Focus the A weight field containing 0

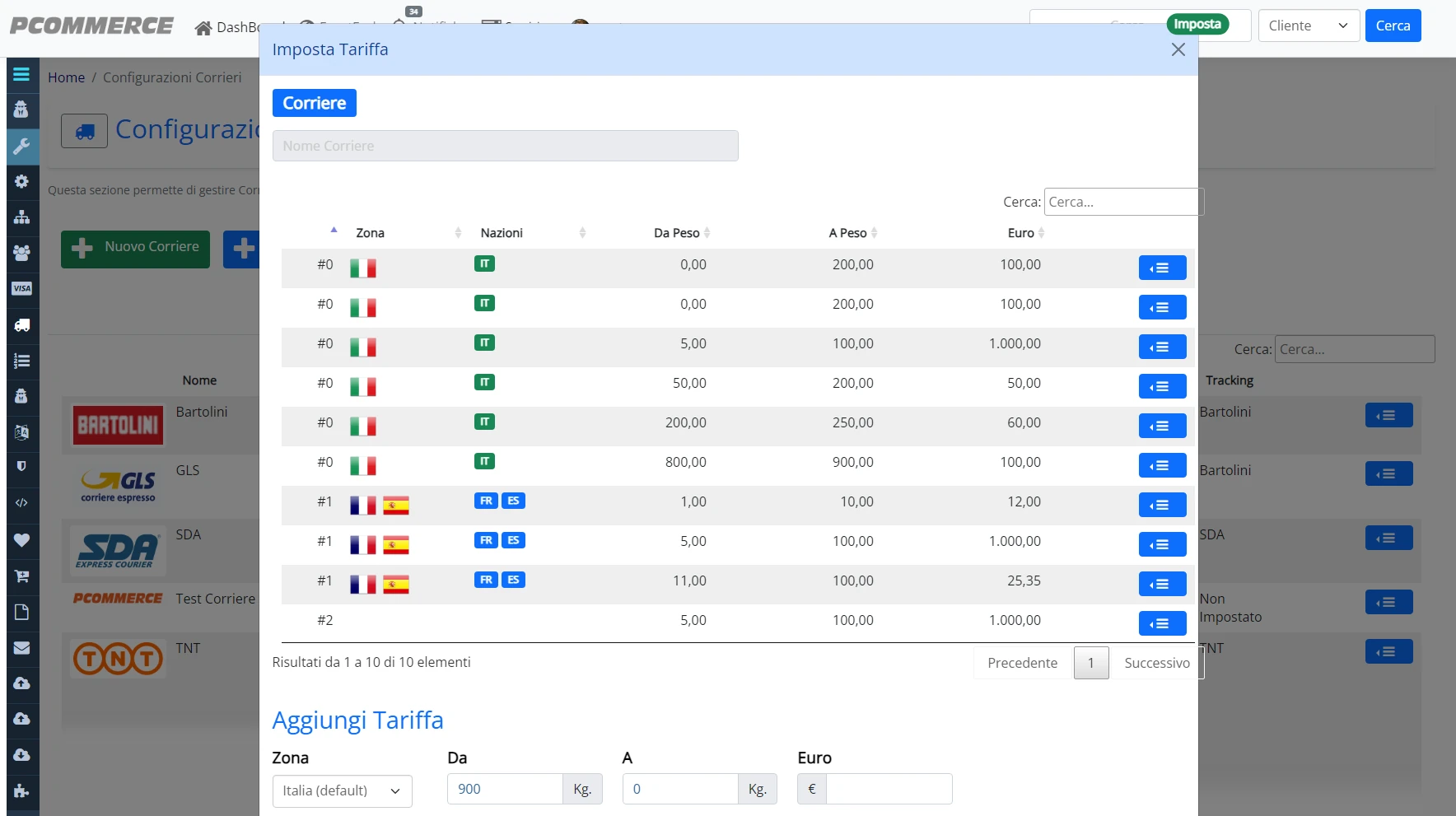pos(680,789)
